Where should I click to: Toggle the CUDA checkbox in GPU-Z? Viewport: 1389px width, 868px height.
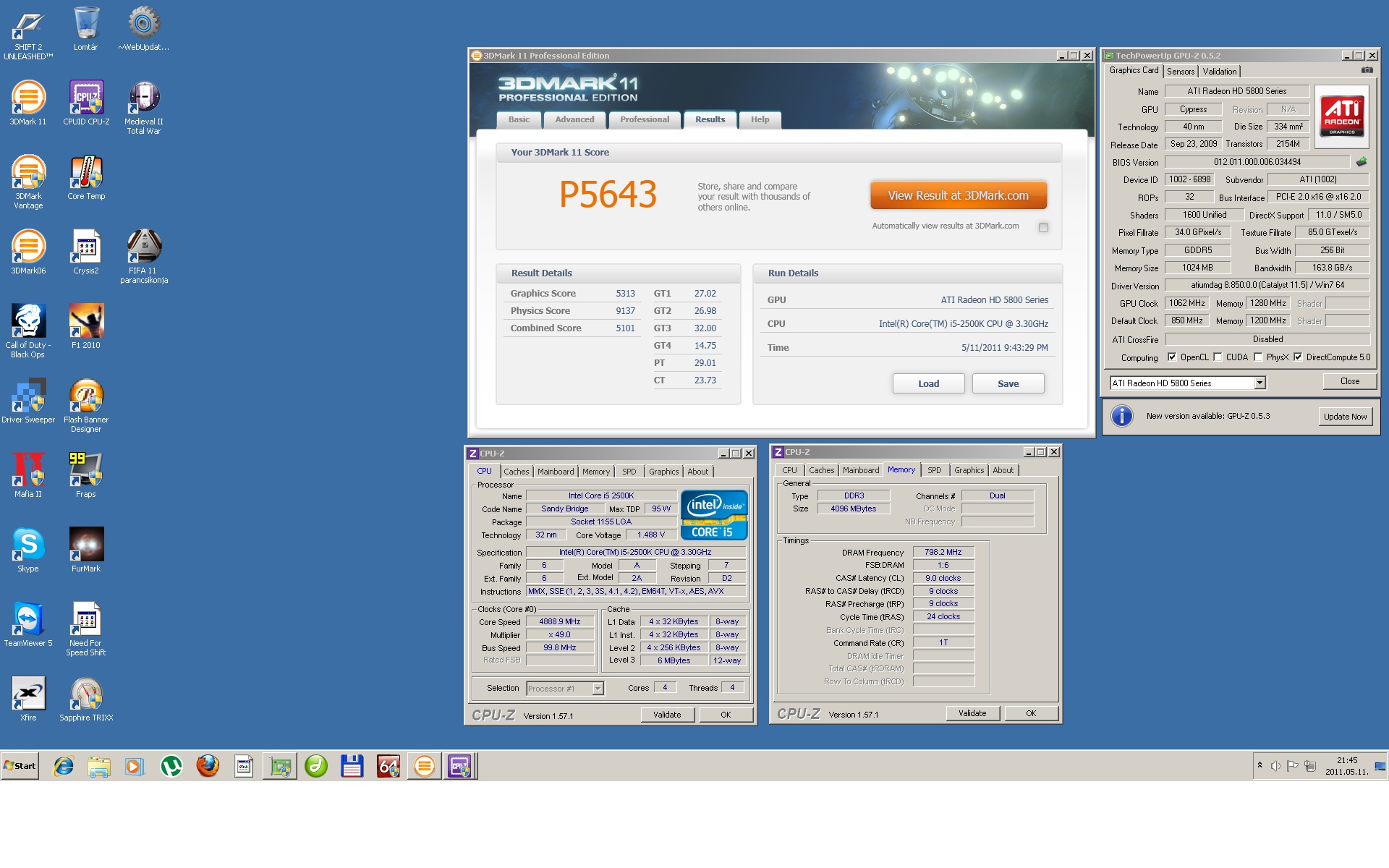pyautogui.click(x=1218, y=357)
